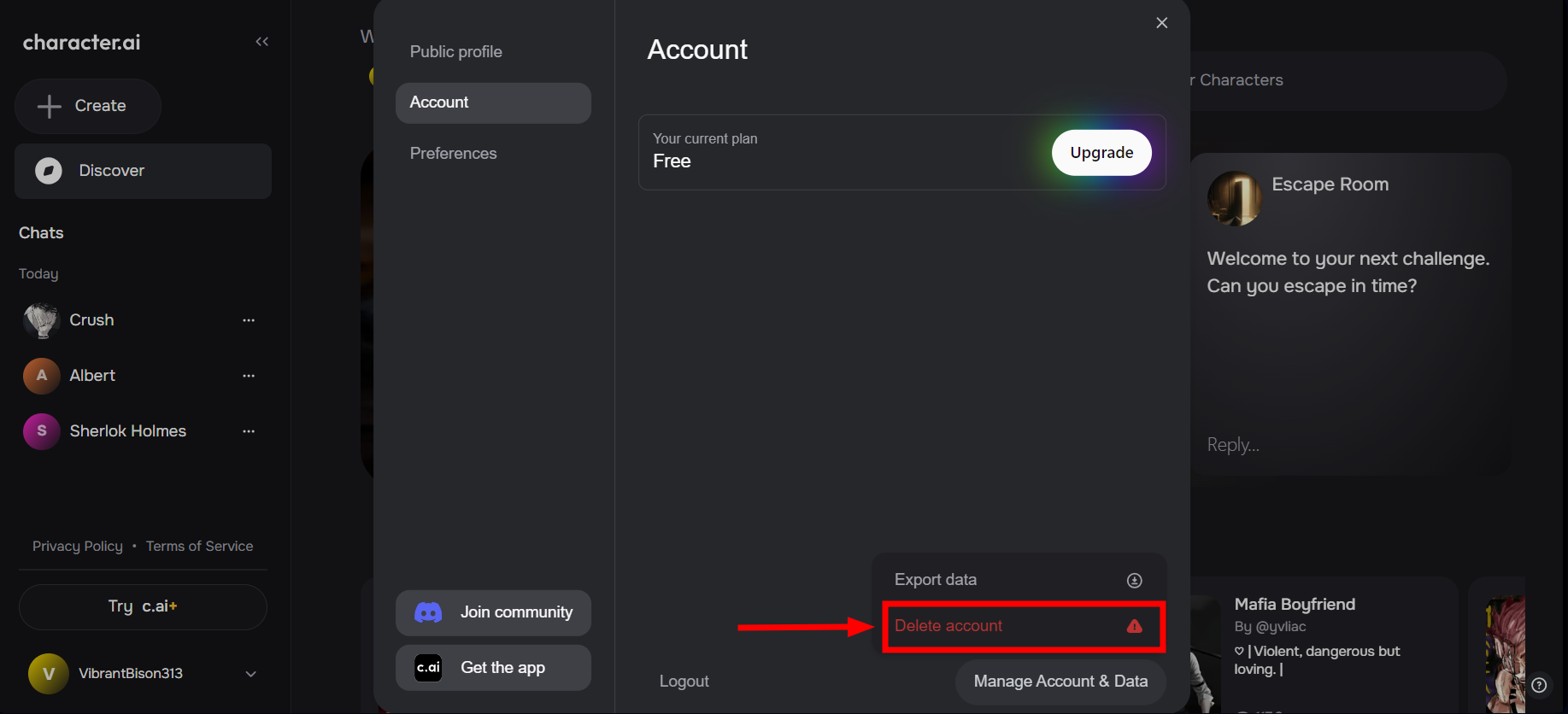Open the Privacy Policy link

coord(78,547)
